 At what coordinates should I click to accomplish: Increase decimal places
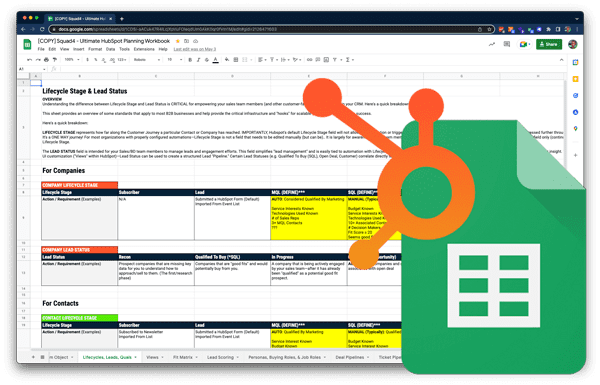coord(112,60)
